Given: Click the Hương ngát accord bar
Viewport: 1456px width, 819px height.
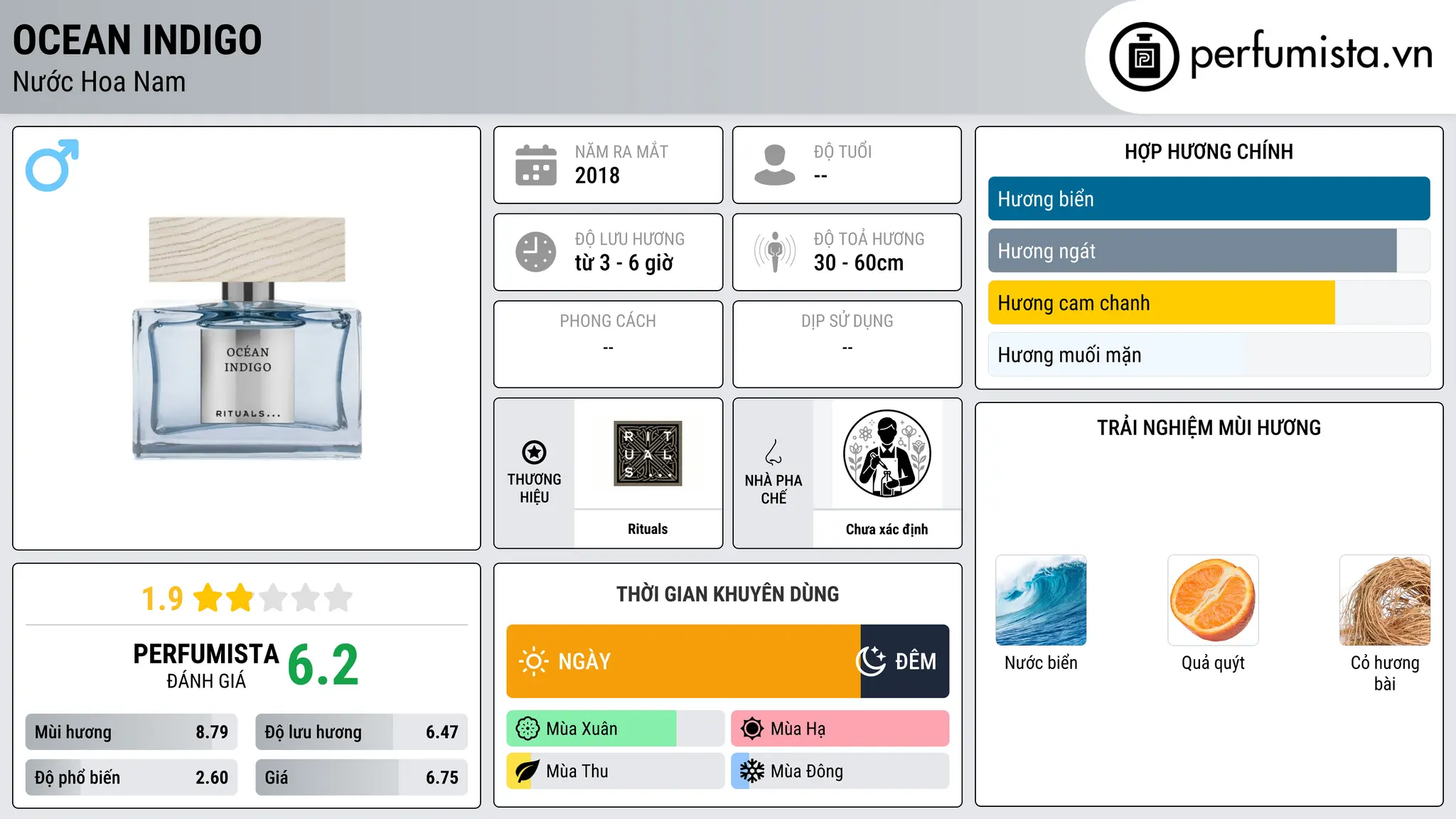Looking at the screenshot, I should (1209, 251).
